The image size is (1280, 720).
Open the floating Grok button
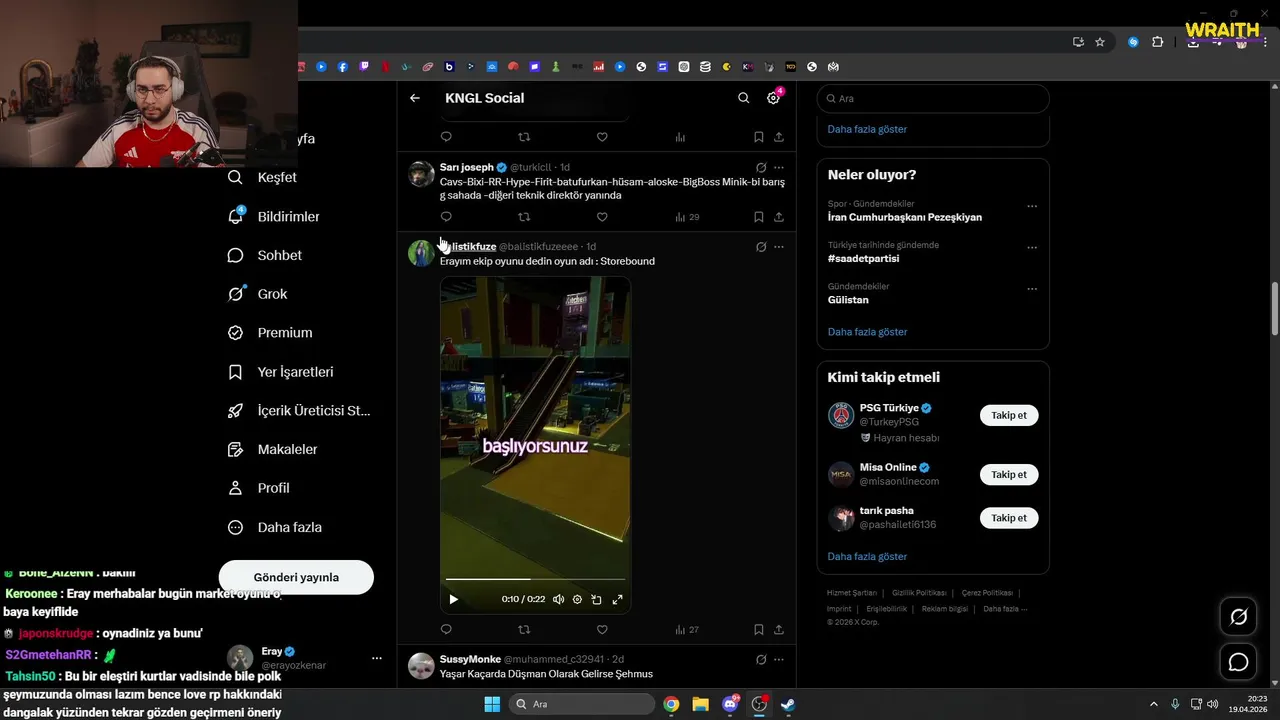[1238, 617]
